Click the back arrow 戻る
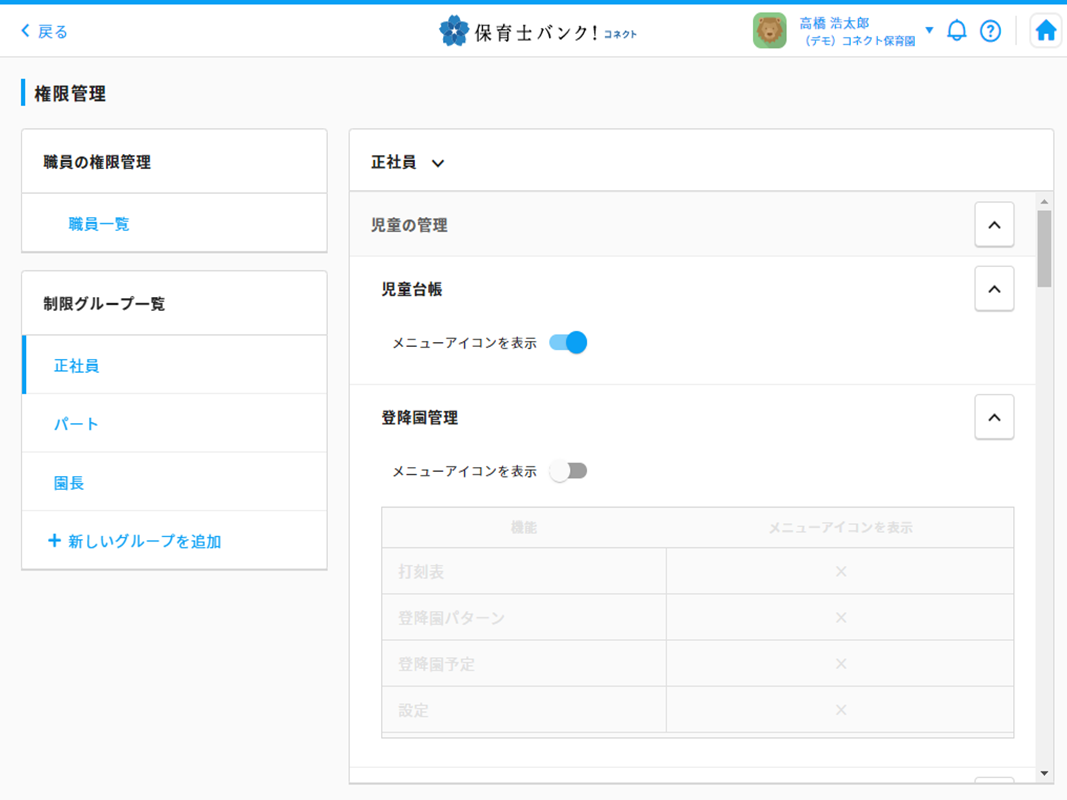1067x800 pixels. click(x=44, y=31)
